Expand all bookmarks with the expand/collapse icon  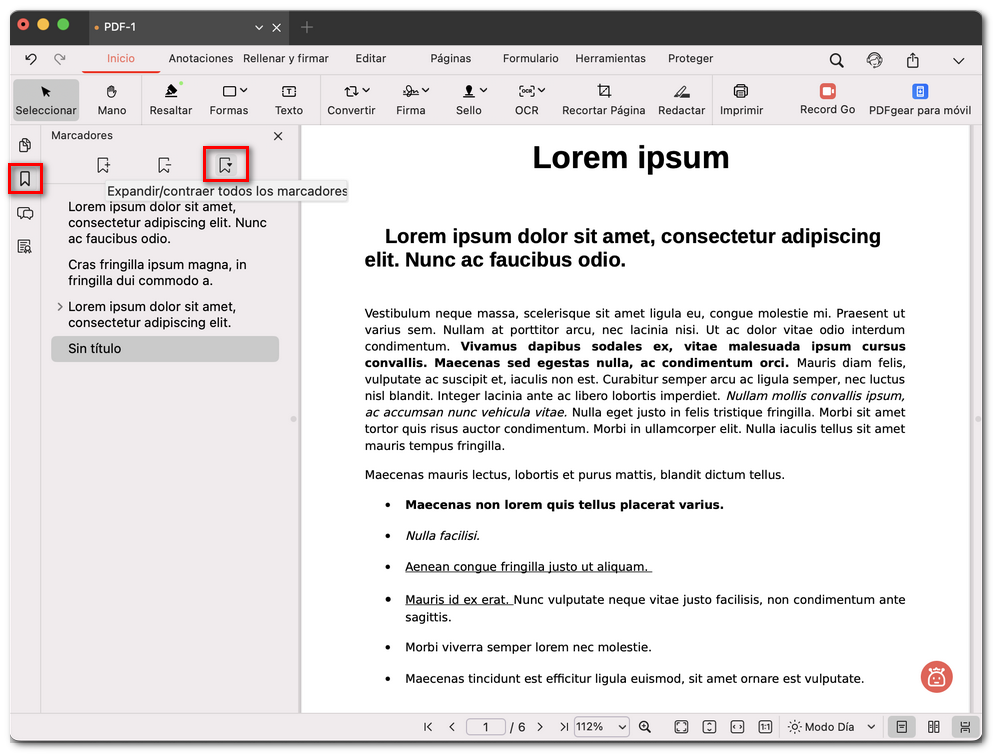(227, 164)
